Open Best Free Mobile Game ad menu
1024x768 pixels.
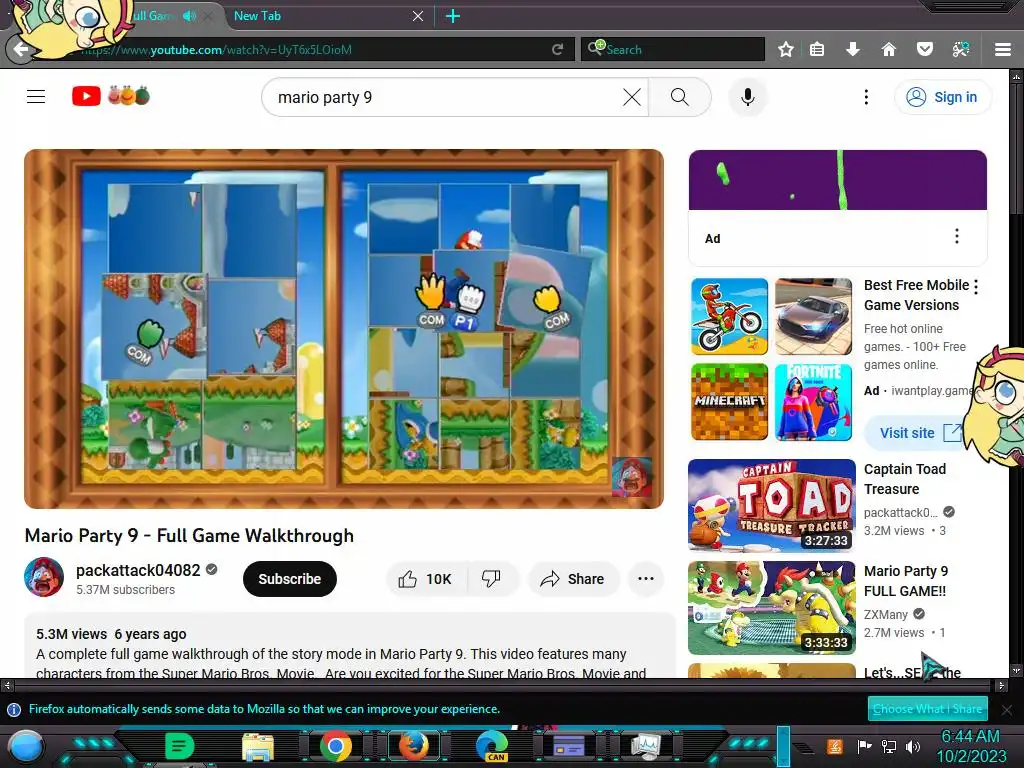click(976, 286)
